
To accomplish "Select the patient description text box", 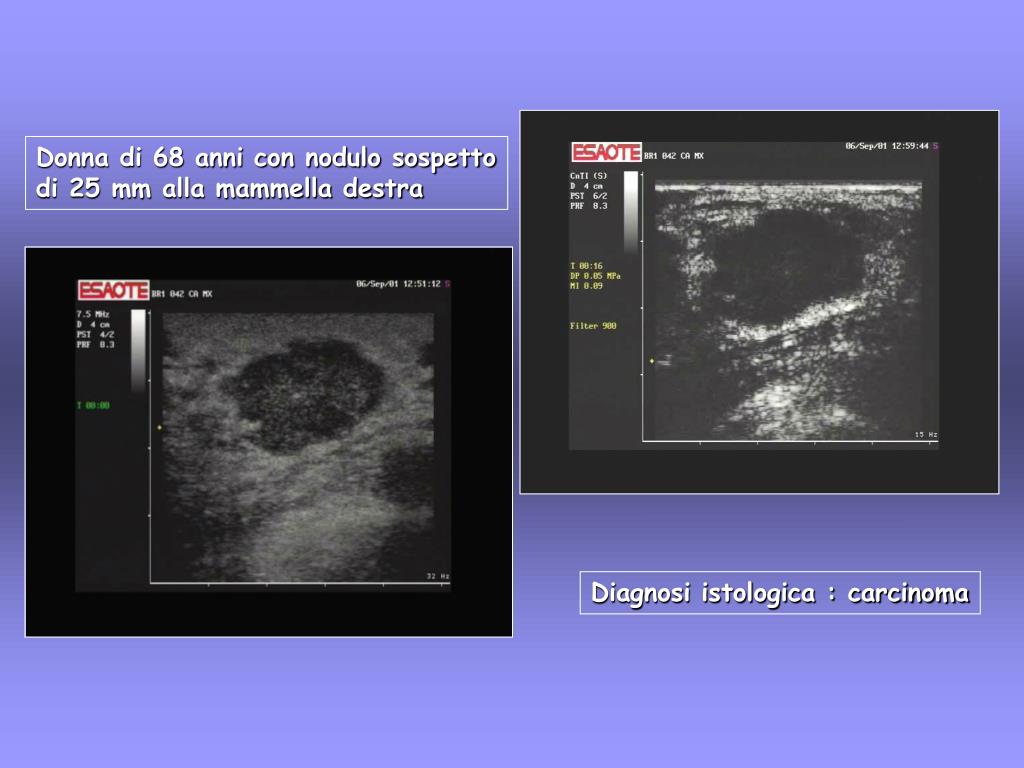I will [266, 173].
